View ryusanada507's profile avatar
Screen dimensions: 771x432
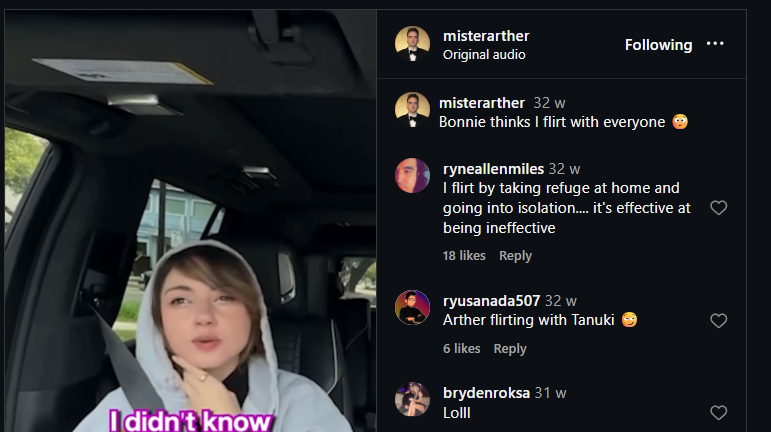point(412,308)
